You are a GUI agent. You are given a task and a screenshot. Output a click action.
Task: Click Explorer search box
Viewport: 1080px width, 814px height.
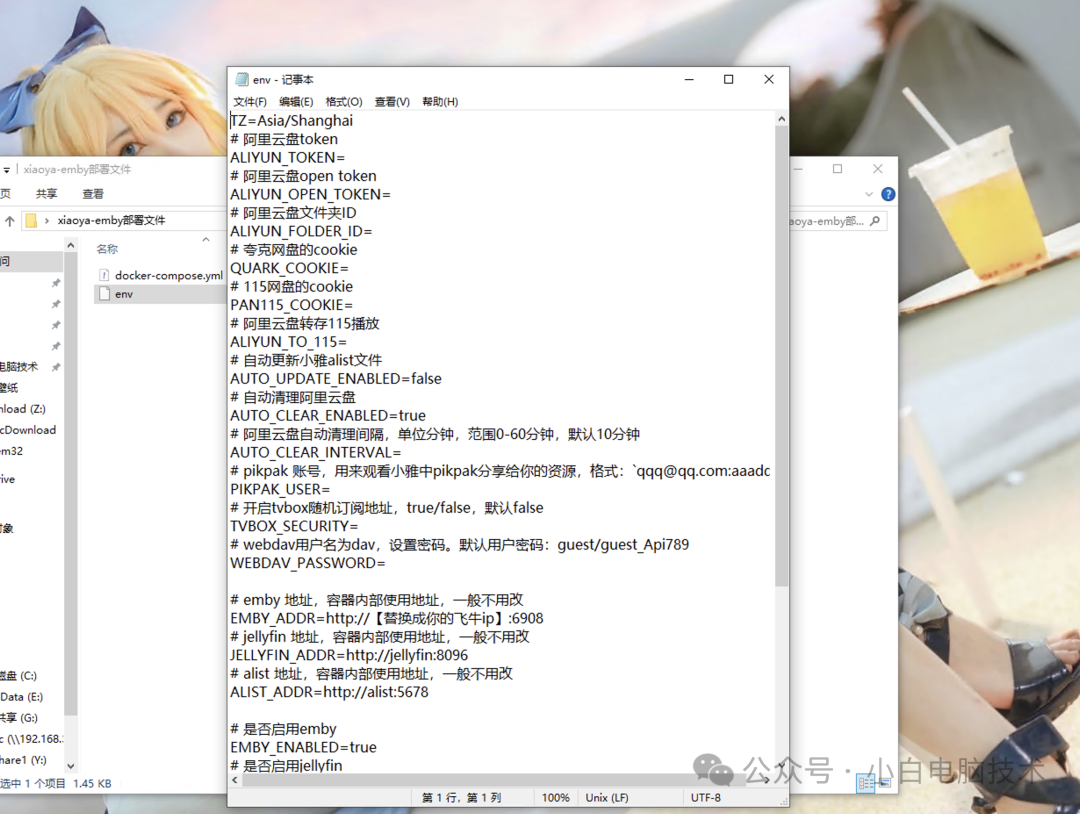838,221
